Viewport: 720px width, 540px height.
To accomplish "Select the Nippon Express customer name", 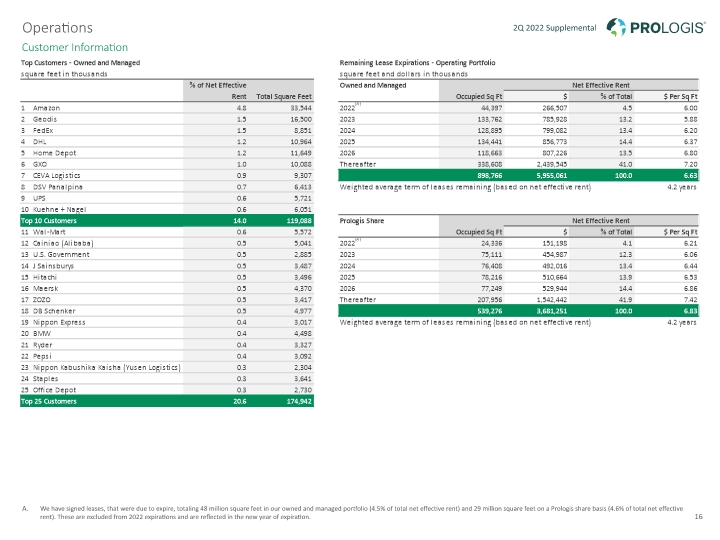I will click(59, 322).
